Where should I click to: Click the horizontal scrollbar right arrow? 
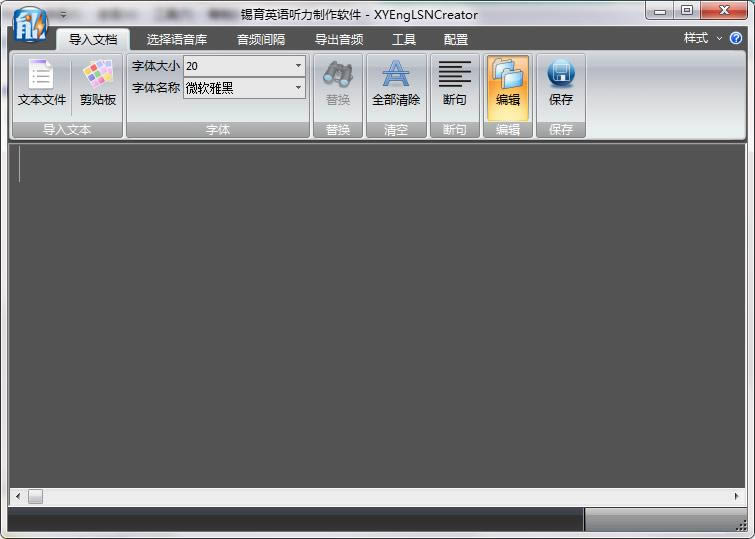(x=736, y=496)
